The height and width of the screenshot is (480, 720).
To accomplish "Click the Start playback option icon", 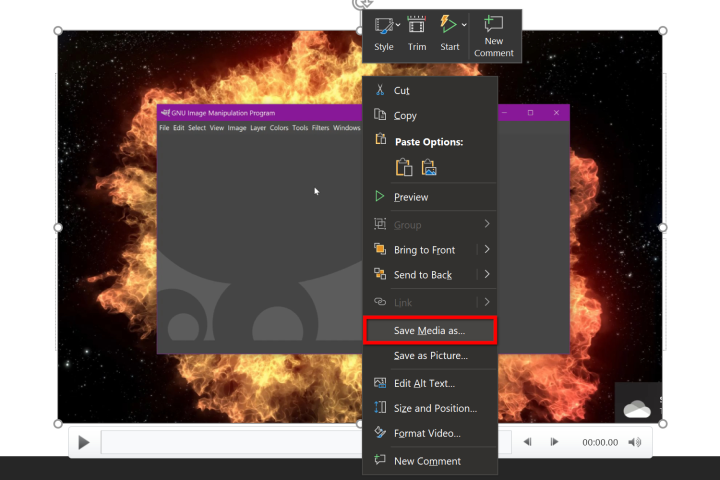I will point(449,24).
